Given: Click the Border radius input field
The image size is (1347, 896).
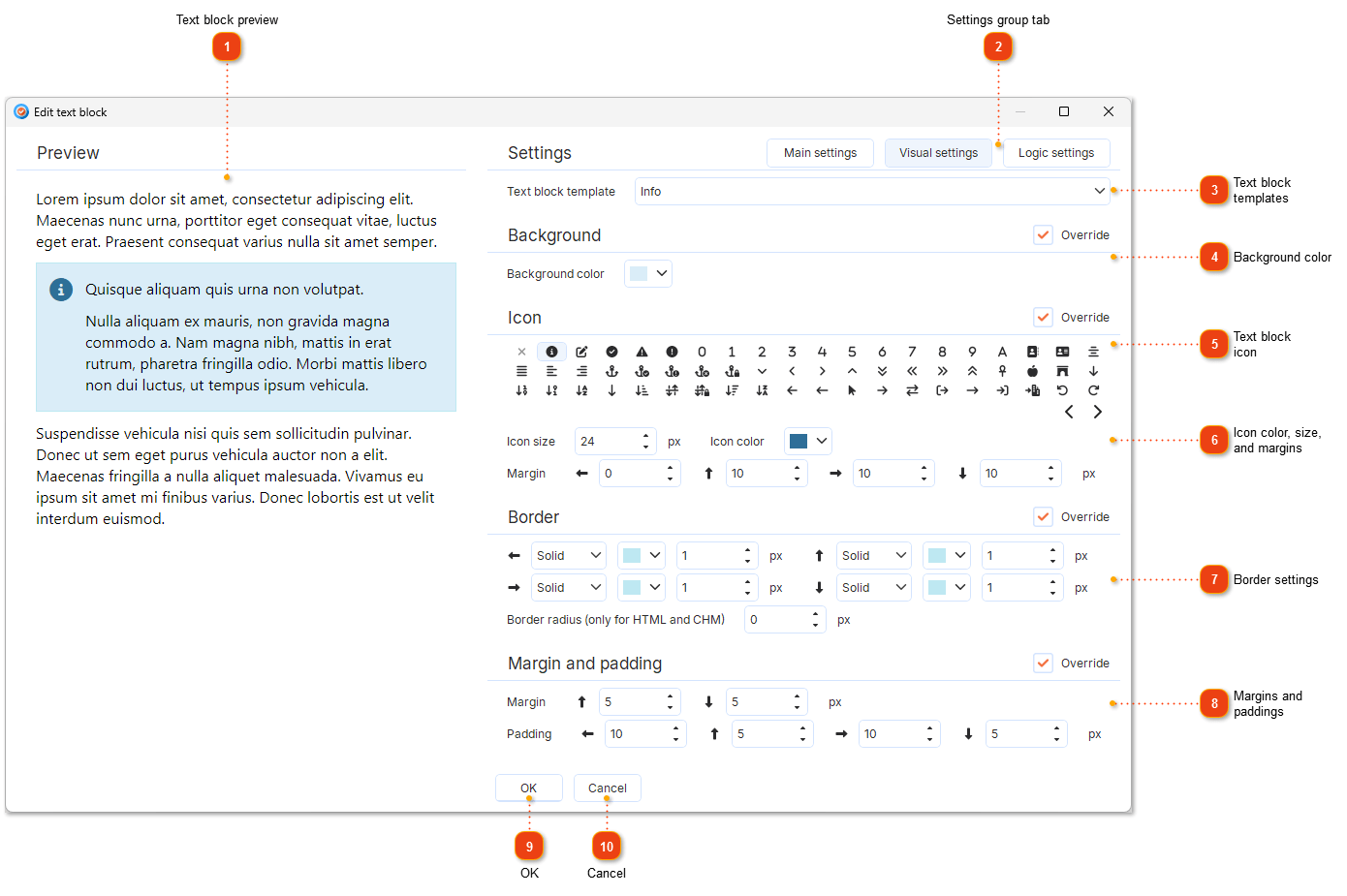Looking at the screenshot, I should pyautogui.click(x=785, y=619).
